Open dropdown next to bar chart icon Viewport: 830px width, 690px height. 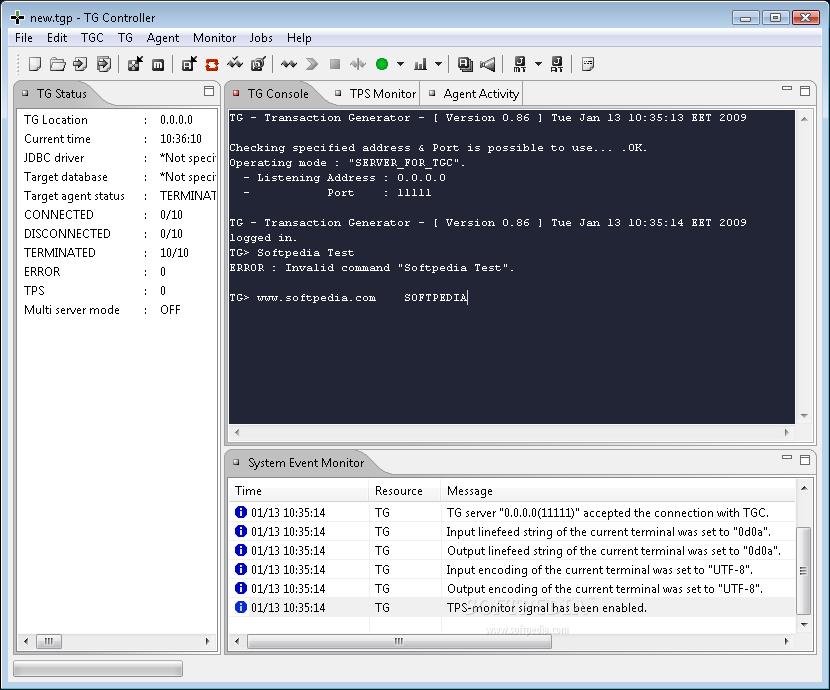pyautogui.click(x=438, y=65)
